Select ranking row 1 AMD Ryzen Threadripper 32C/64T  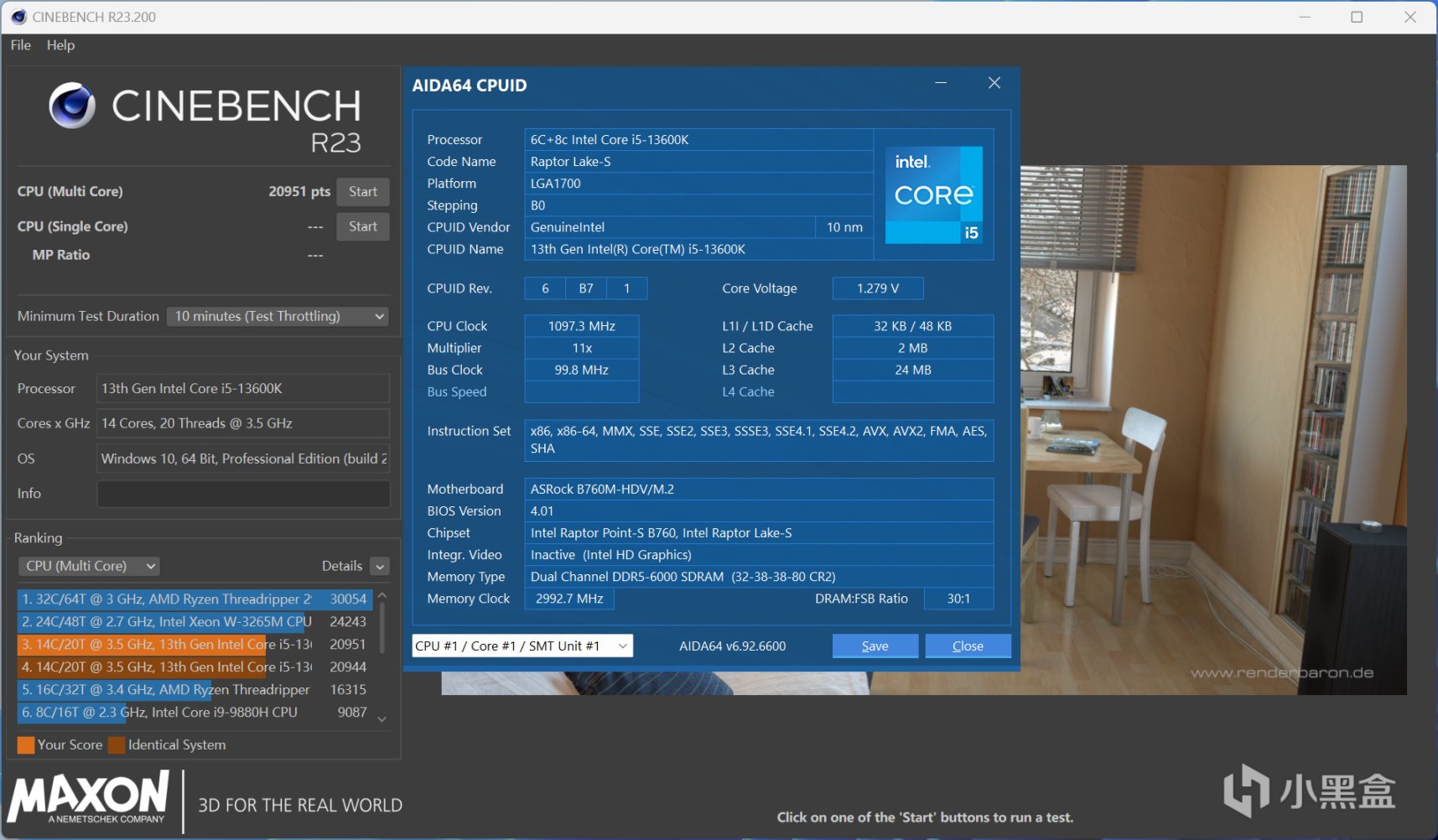pos(195,599)
